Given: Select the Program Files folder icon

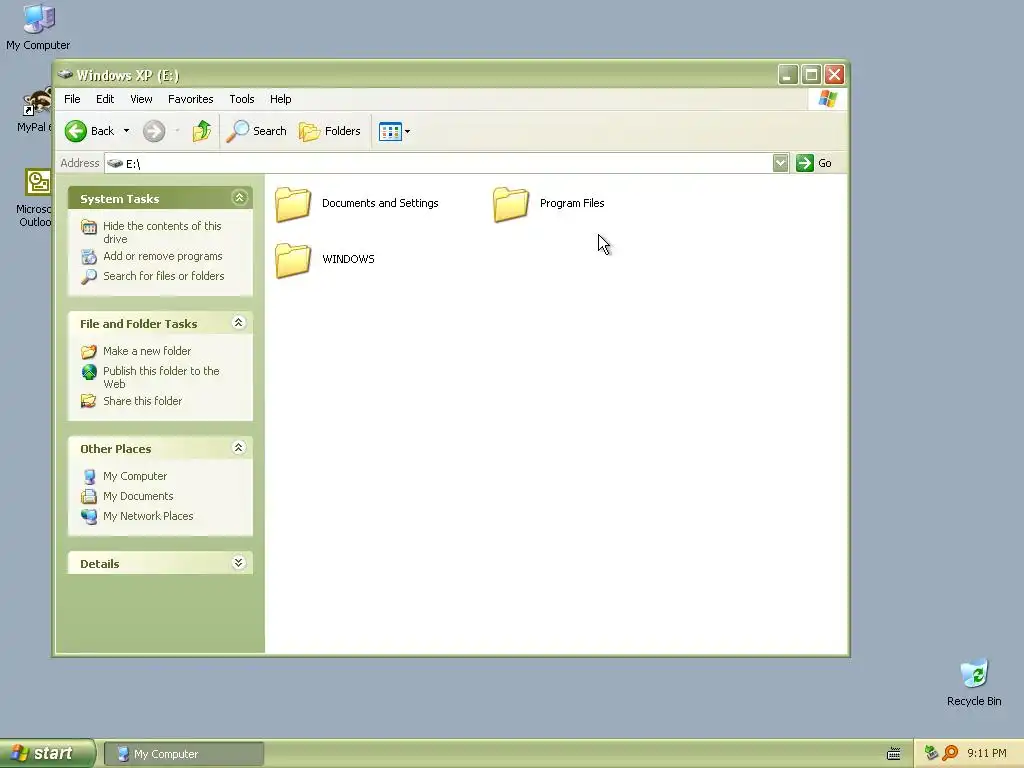Looking at the screenshot, I should tap(511, 204).
